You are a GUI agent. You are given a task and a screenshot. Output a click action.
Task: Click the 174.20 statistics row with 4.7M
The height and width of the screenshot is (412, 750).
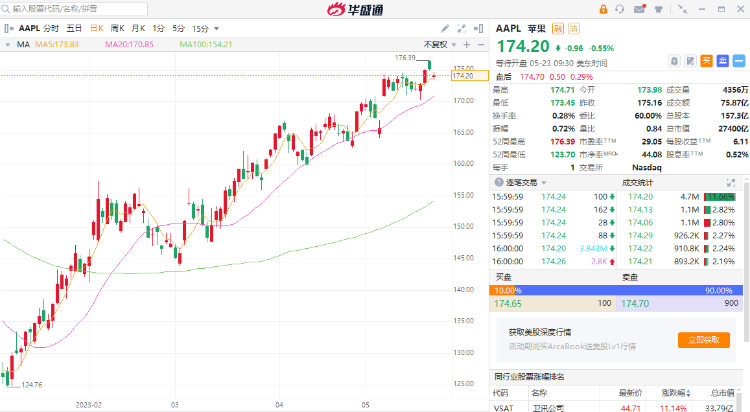tap(682, 197)
